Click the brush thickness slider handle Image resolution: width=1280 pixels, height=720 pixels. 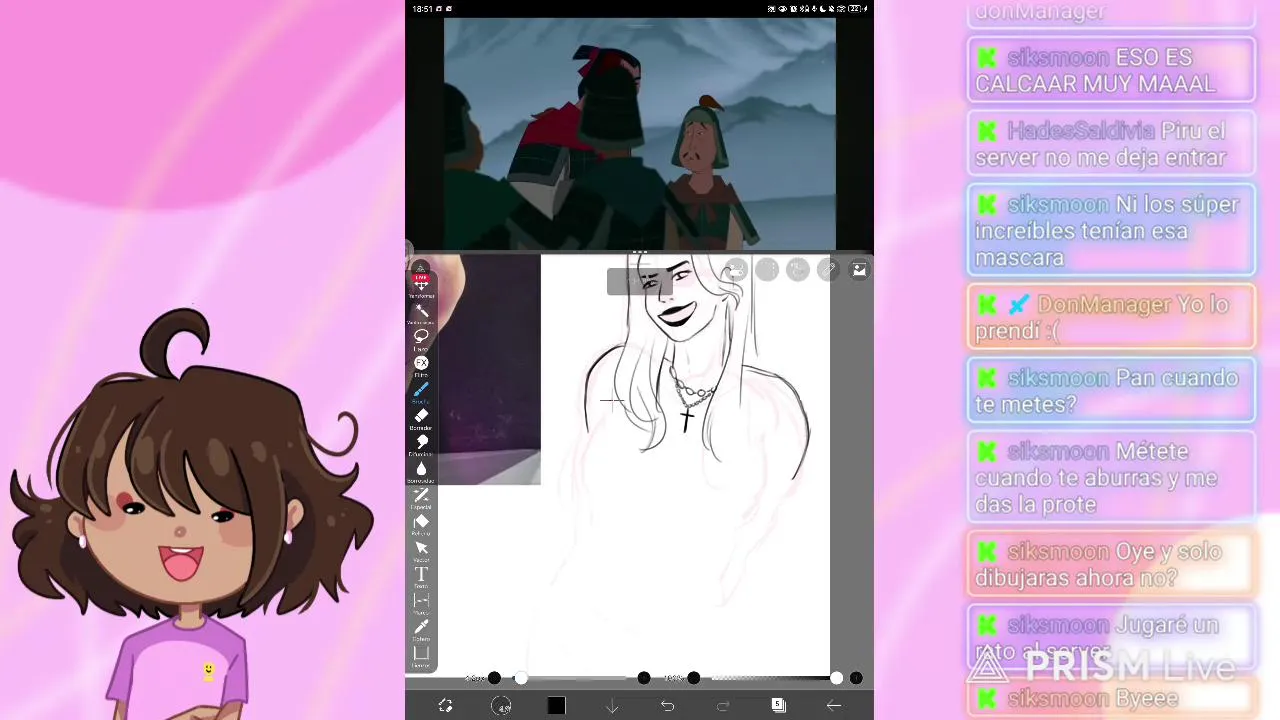click(x=520, y=678)
